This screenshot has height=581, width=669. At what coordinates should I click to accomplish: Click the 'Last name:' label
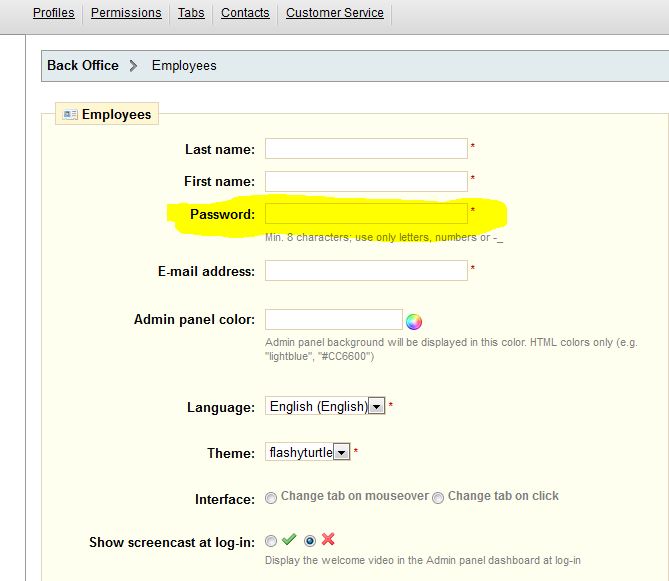point(220,149)
